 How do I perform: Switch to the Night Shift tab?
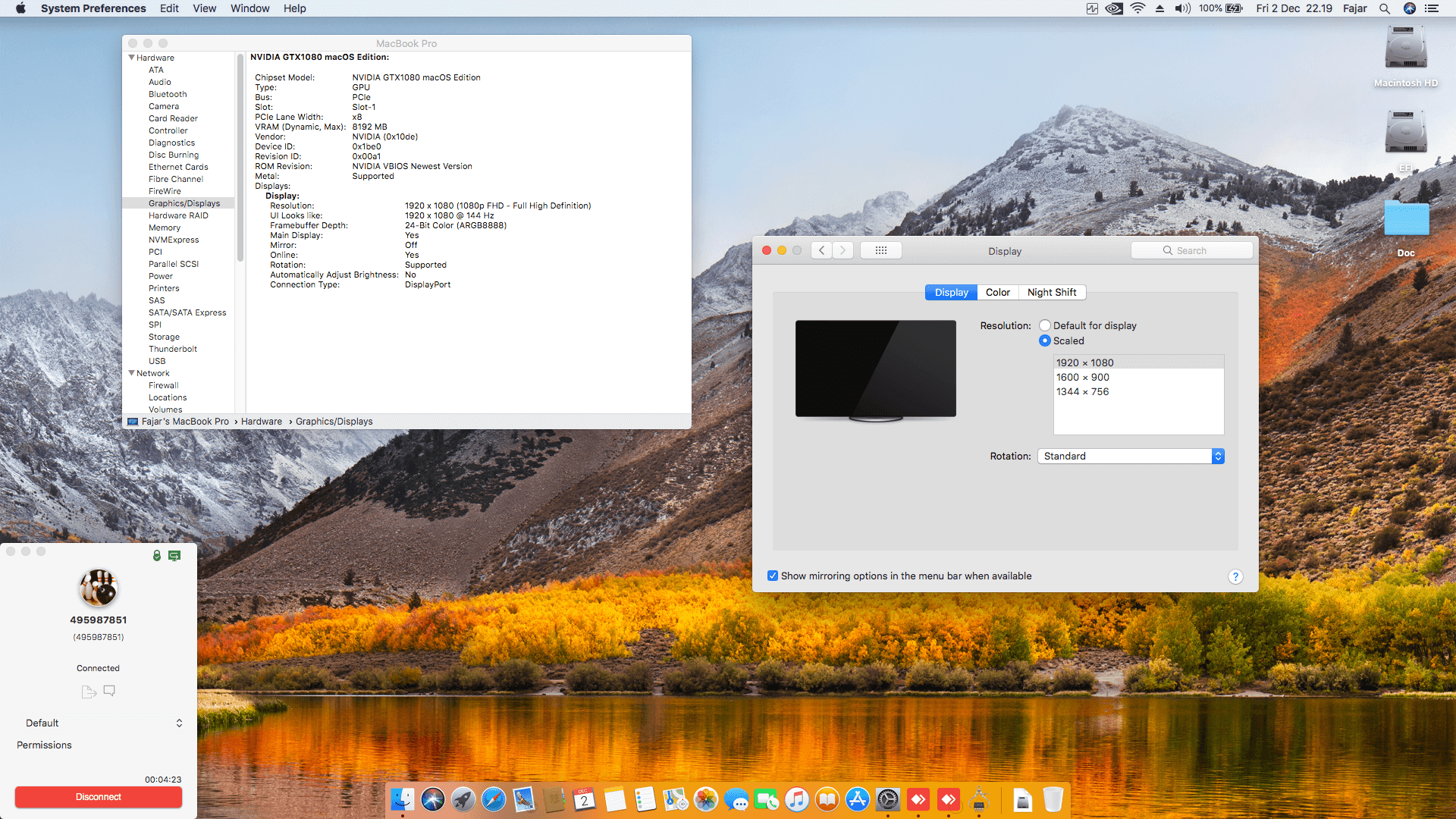pos(1051,292)
